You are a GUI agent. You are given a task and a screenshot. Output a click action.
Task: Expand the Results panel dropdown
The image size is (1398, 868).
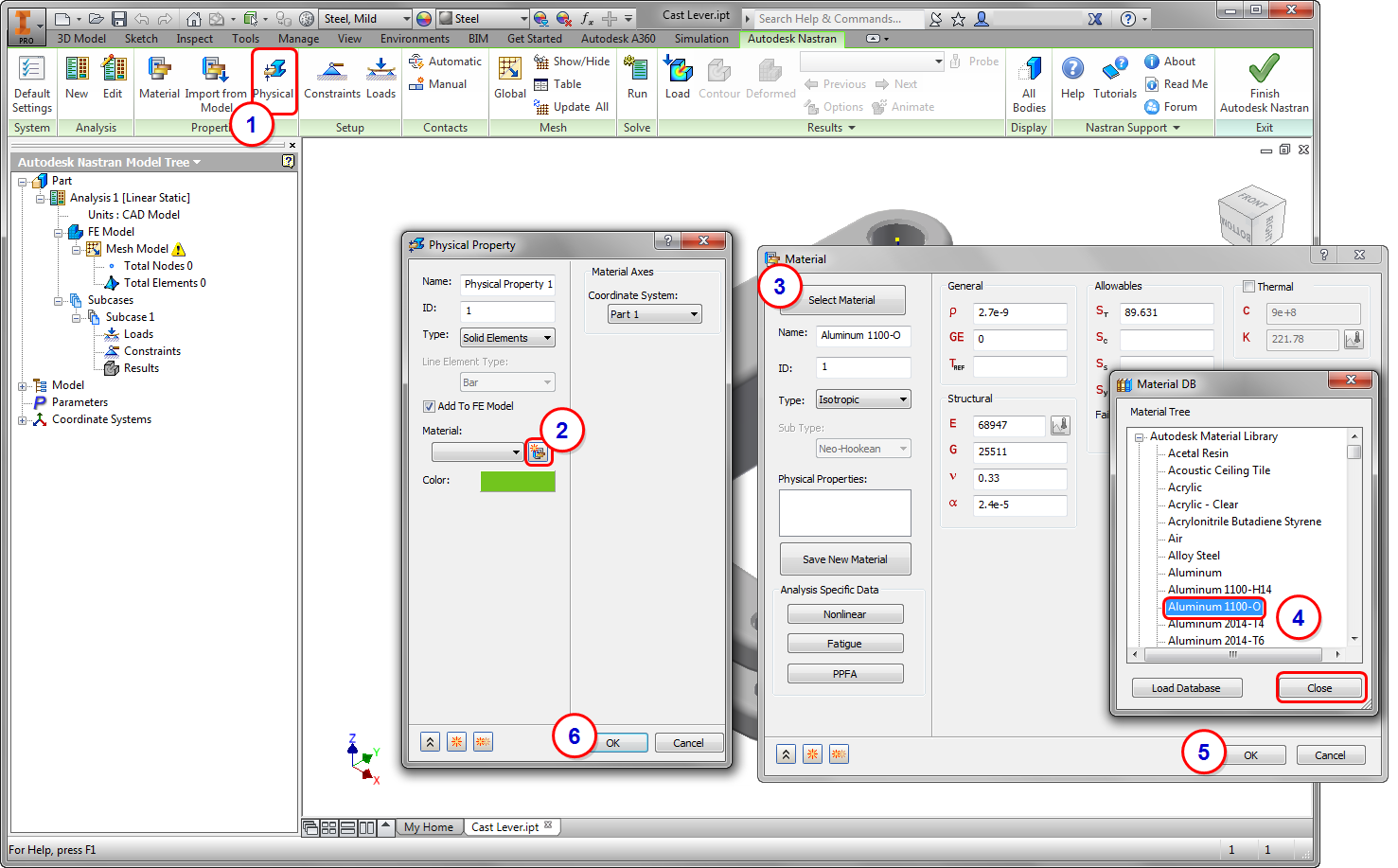tap(831, 128)
